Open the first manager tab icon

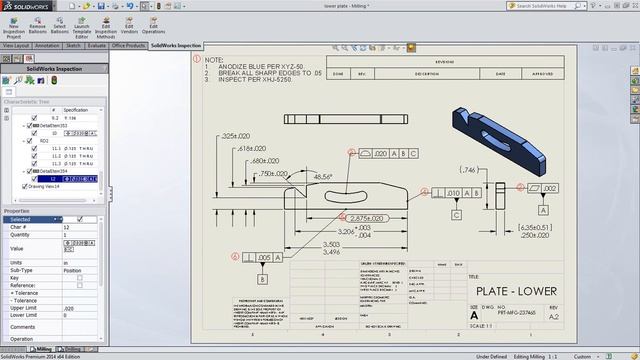pos(7,59)
